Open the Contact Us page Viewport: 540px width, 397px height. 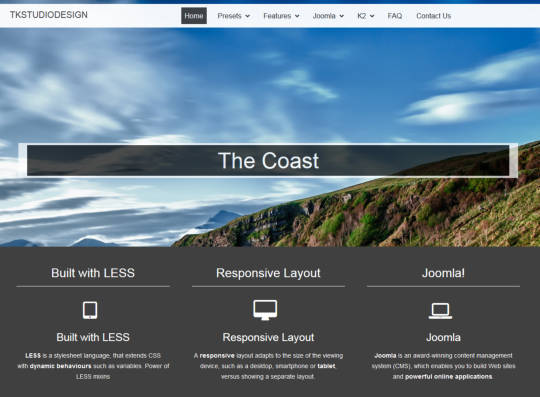click(x=434, y=16)
